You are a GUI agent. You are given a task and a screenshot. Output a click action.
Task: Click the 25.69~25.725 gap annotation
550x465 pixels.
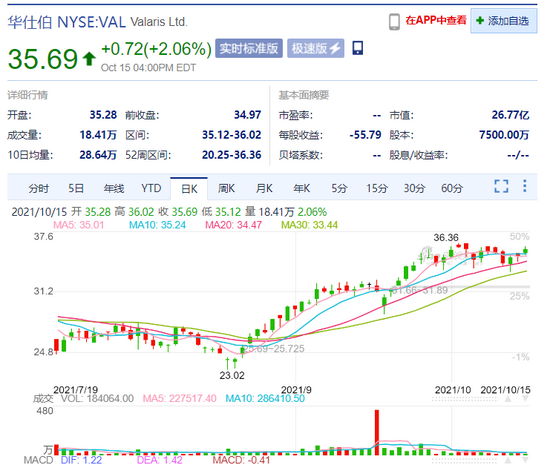(274, 349)
